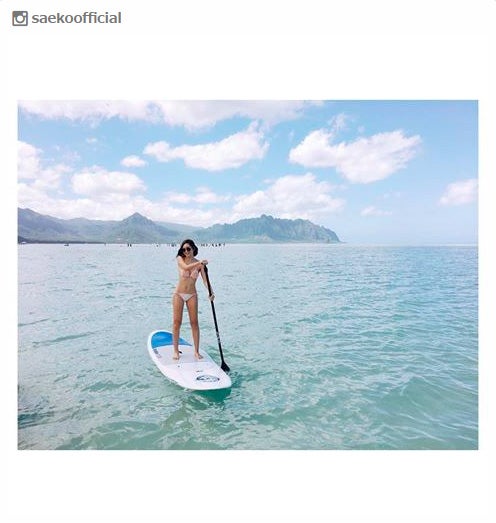496x523 pixels.
Task: Click the pointed mountain peak on the left
Action: coord(136,218)
